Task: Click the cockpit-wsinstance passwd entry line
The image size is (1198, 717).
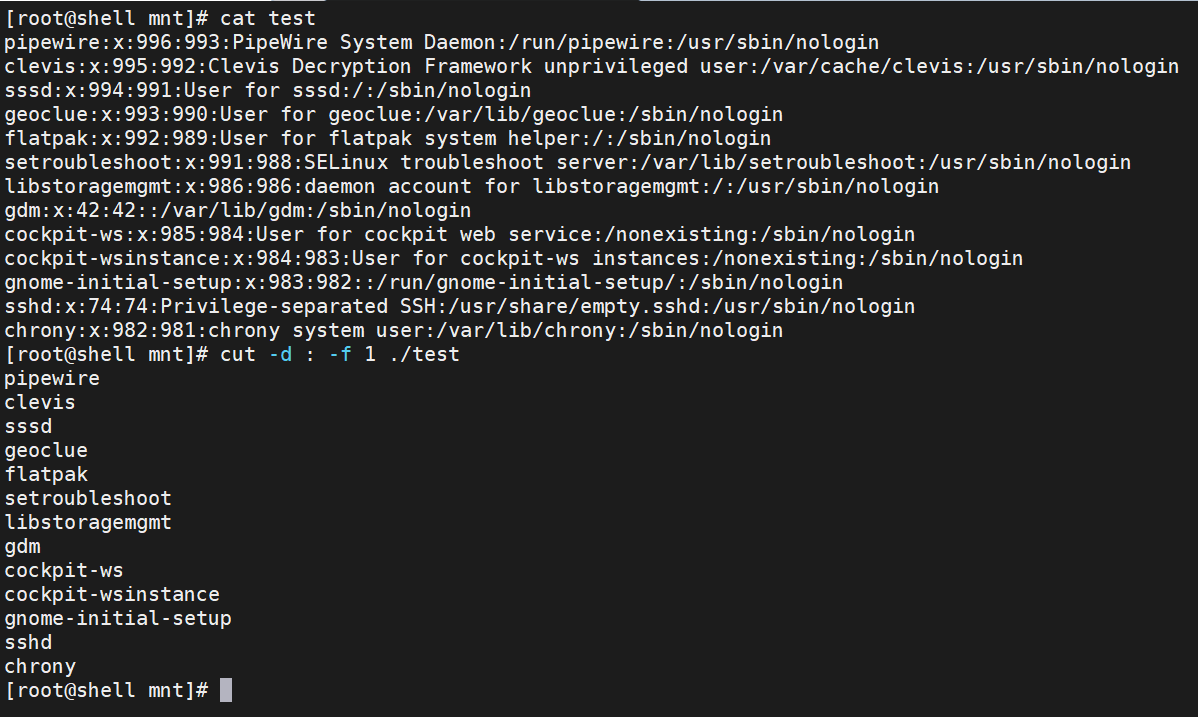Action: (x=513, y=258)
